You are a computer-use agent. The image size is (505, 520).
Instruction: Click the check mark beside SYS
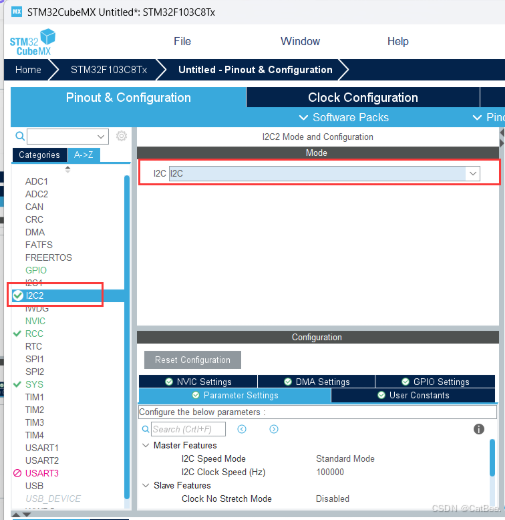tap(17, 384)
